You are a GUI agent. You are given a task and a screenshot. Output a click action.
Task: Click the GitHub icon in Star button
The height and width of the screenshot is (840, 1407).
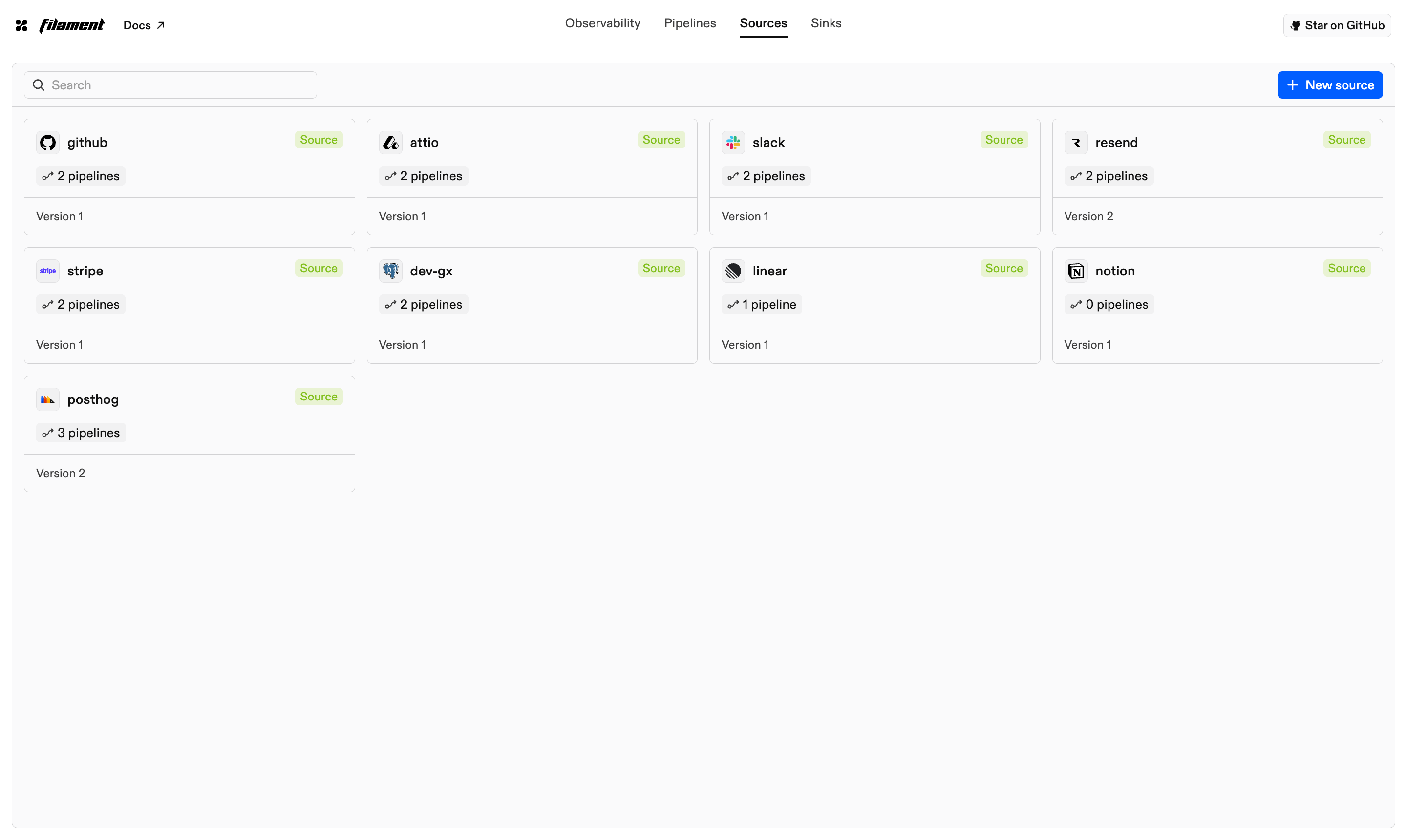click(x=1295, y=25)
